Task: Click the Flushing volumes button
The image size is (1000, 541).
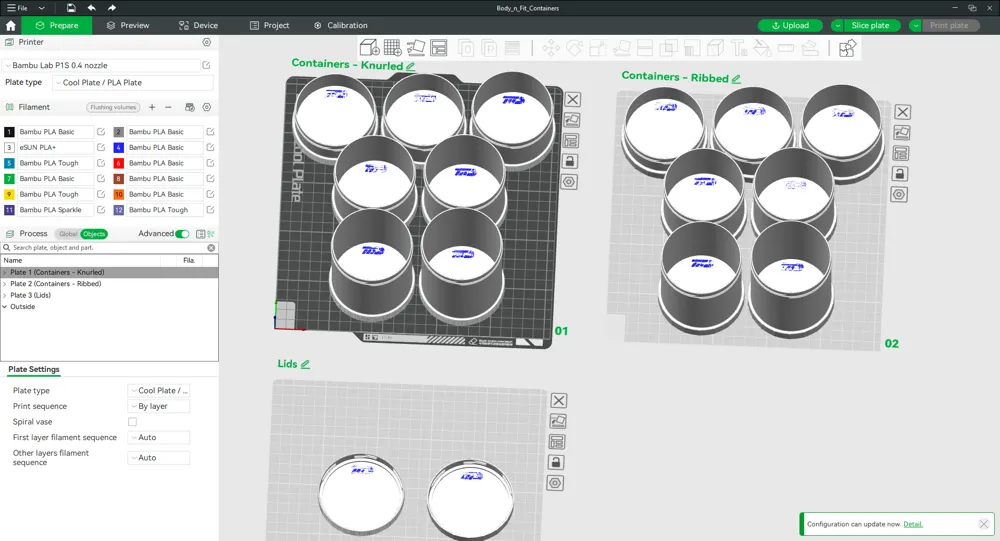Action: click(113, 107)
